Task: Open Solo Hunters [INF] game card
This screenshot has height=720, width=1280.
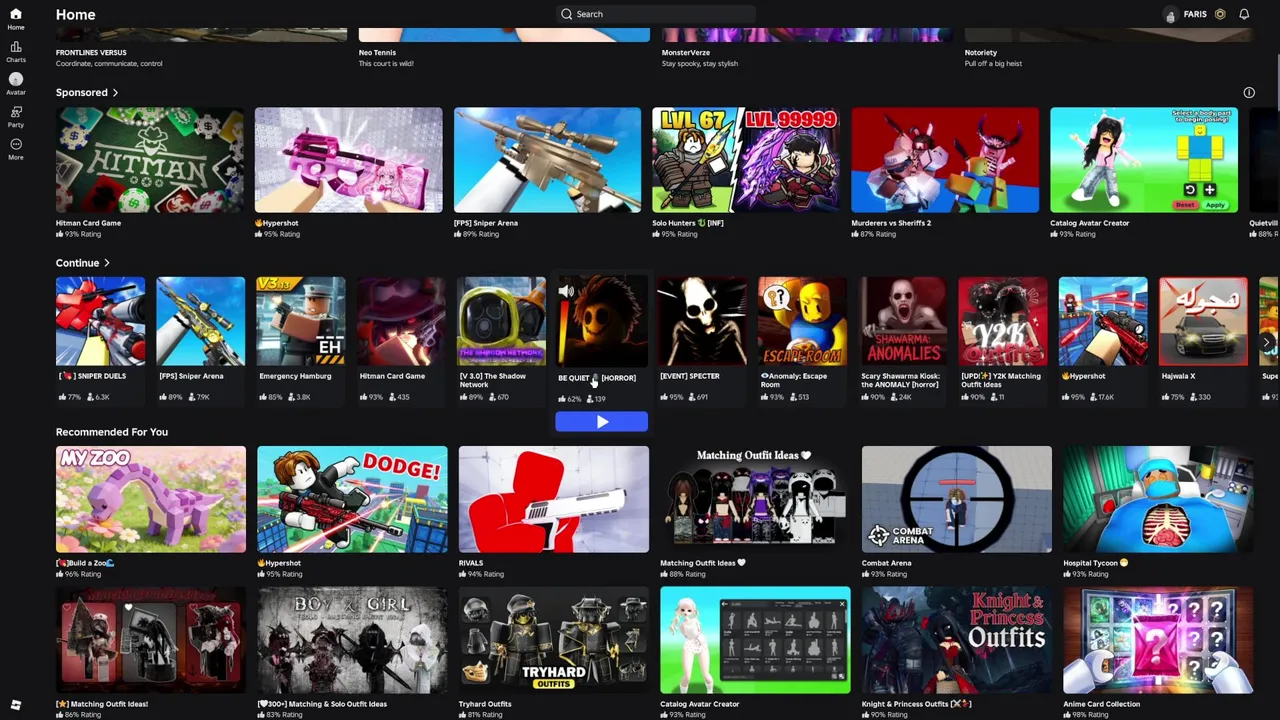Action: click(745, 160)
